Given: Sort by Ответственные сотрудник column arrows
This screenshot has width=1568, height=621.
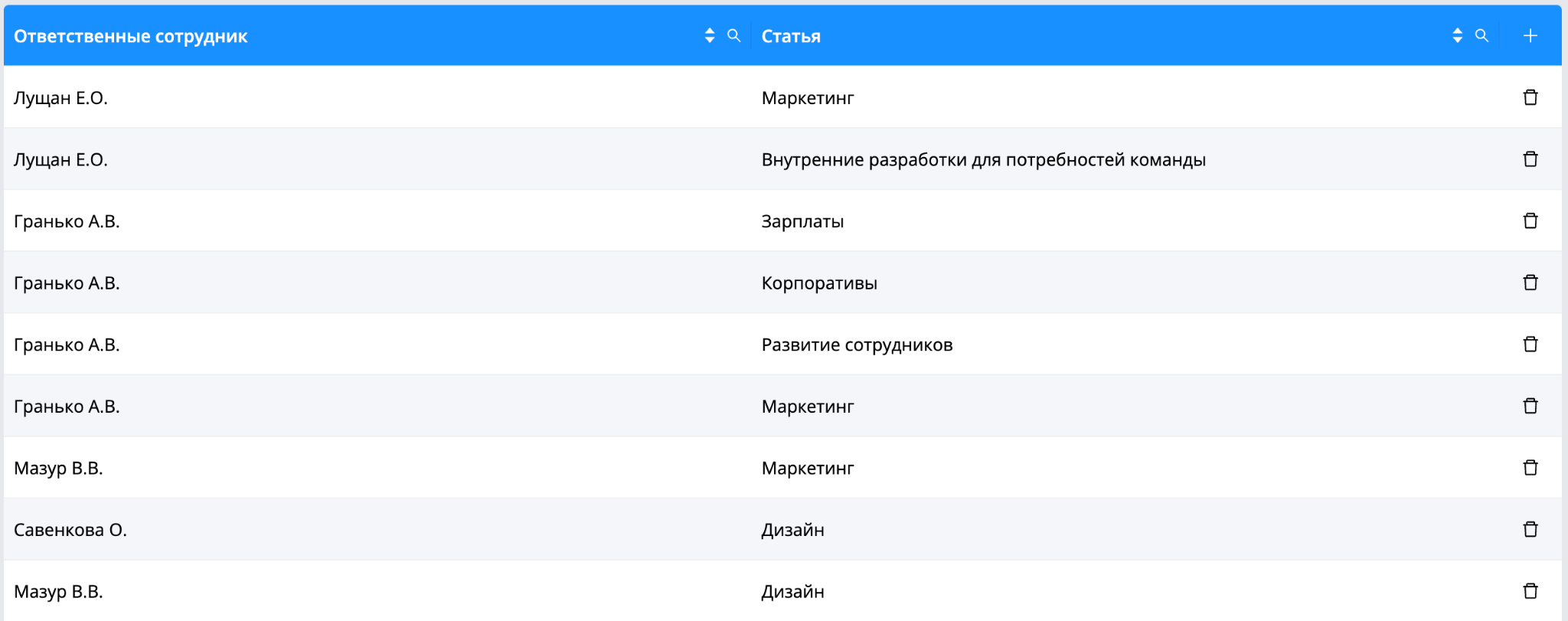Looking at the screenshot, I should coord(710,36).
